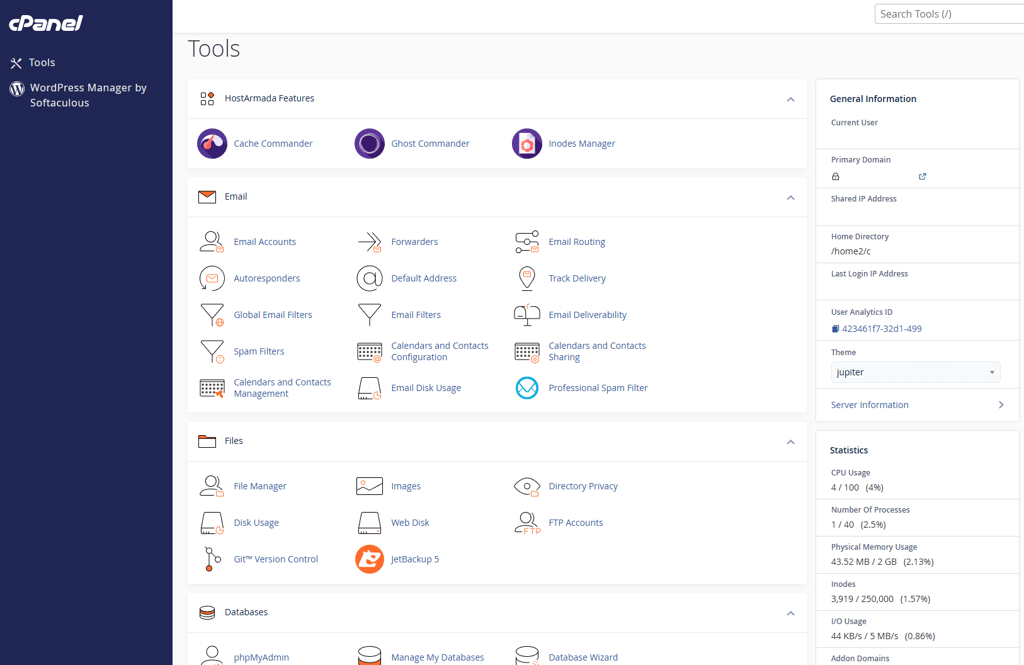
Task: Click the Email Accounts link
Action: click(x=264, y=242)
